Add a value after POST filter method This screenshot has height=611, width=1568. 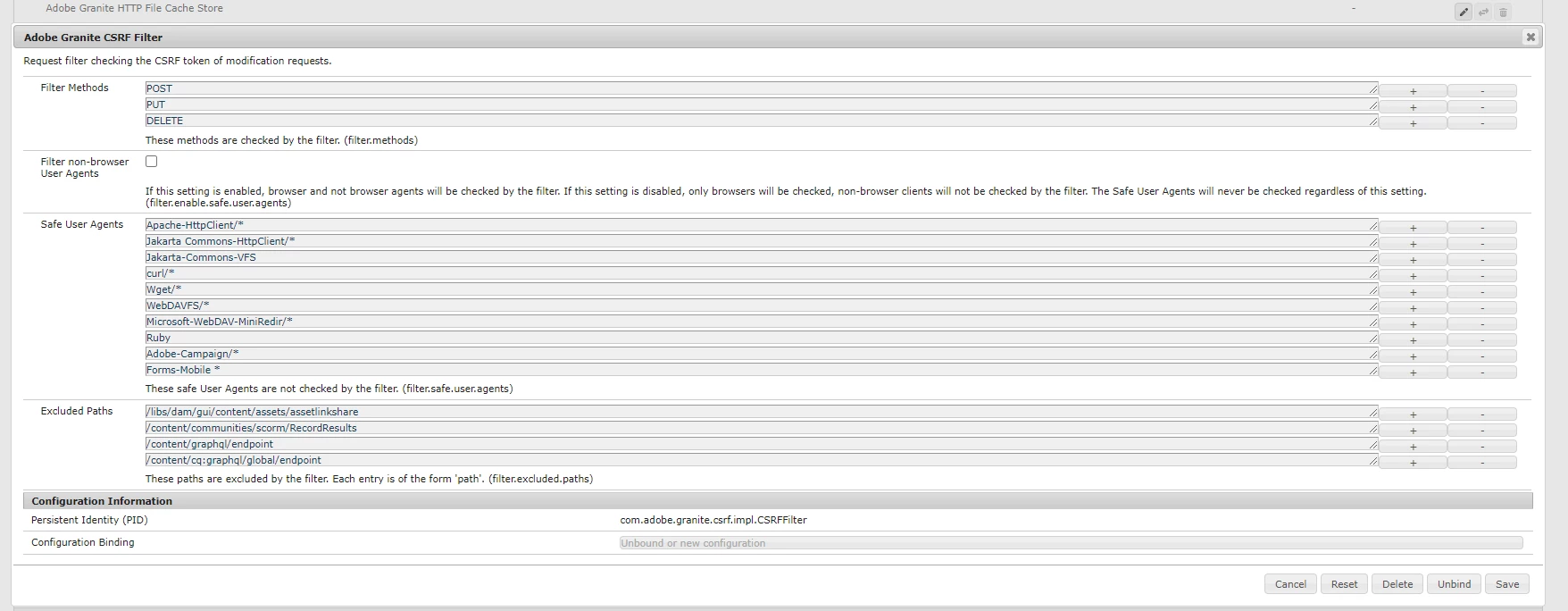click(1413, 91)
